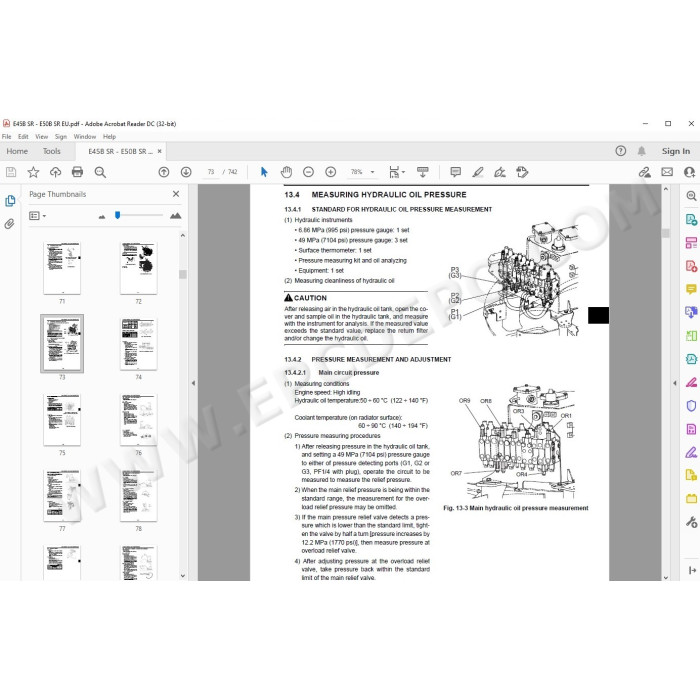
Task: Close the E45B SR document tab
Action: 159,151
